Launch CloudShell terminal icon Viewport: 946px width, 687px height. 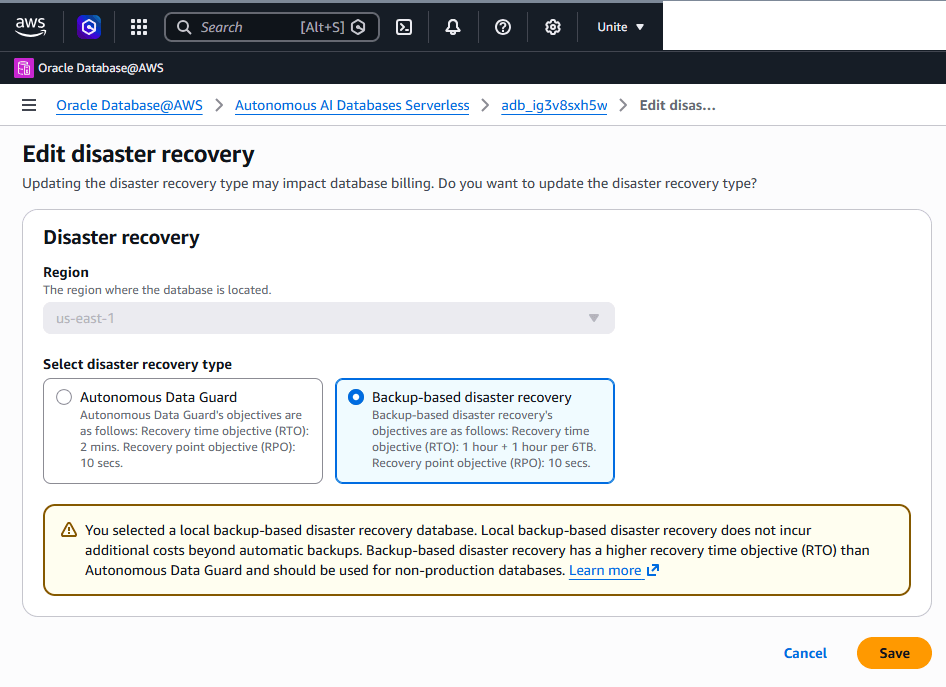[x=404, y=27]
